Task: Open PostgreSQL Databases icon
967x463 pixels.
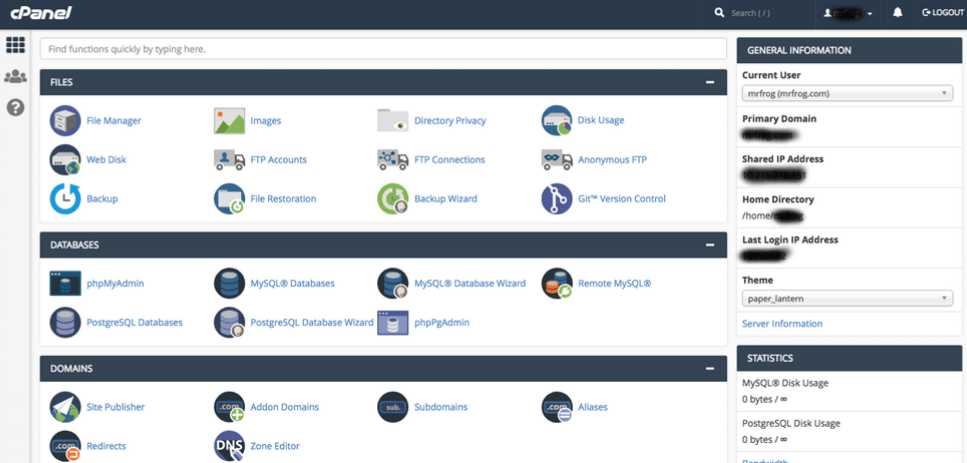Action: coord(65,322)
